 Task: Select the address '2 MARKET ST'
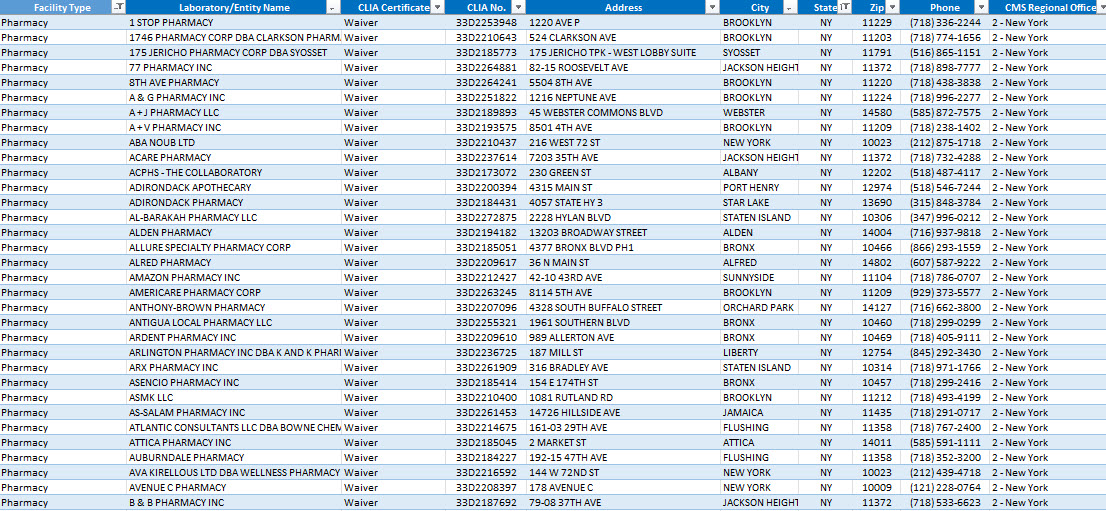point(624,443)
